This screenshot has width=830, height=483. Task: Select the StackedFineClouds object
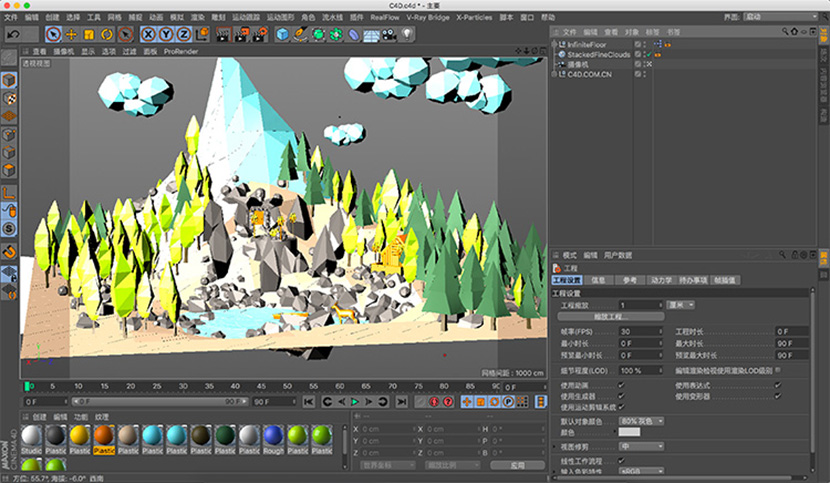[x=598, y=55]
